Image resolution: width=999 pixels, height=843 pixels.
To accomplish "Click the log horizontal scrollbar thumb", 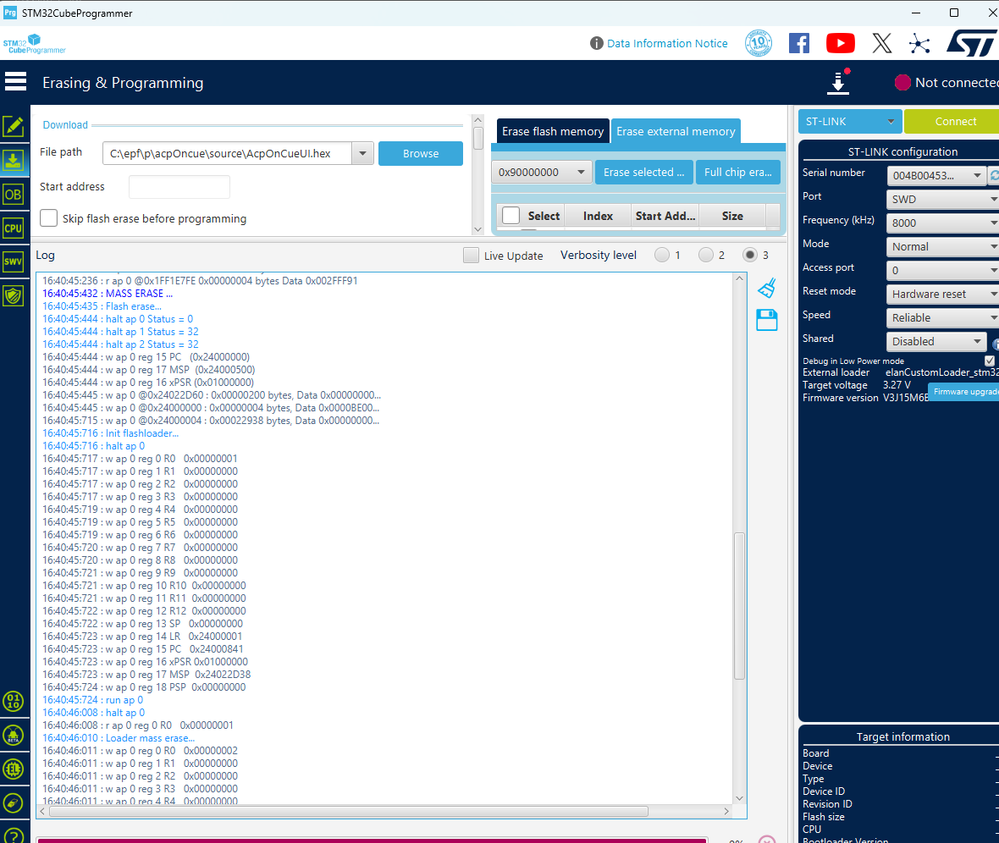I will [x=349, y=811].
